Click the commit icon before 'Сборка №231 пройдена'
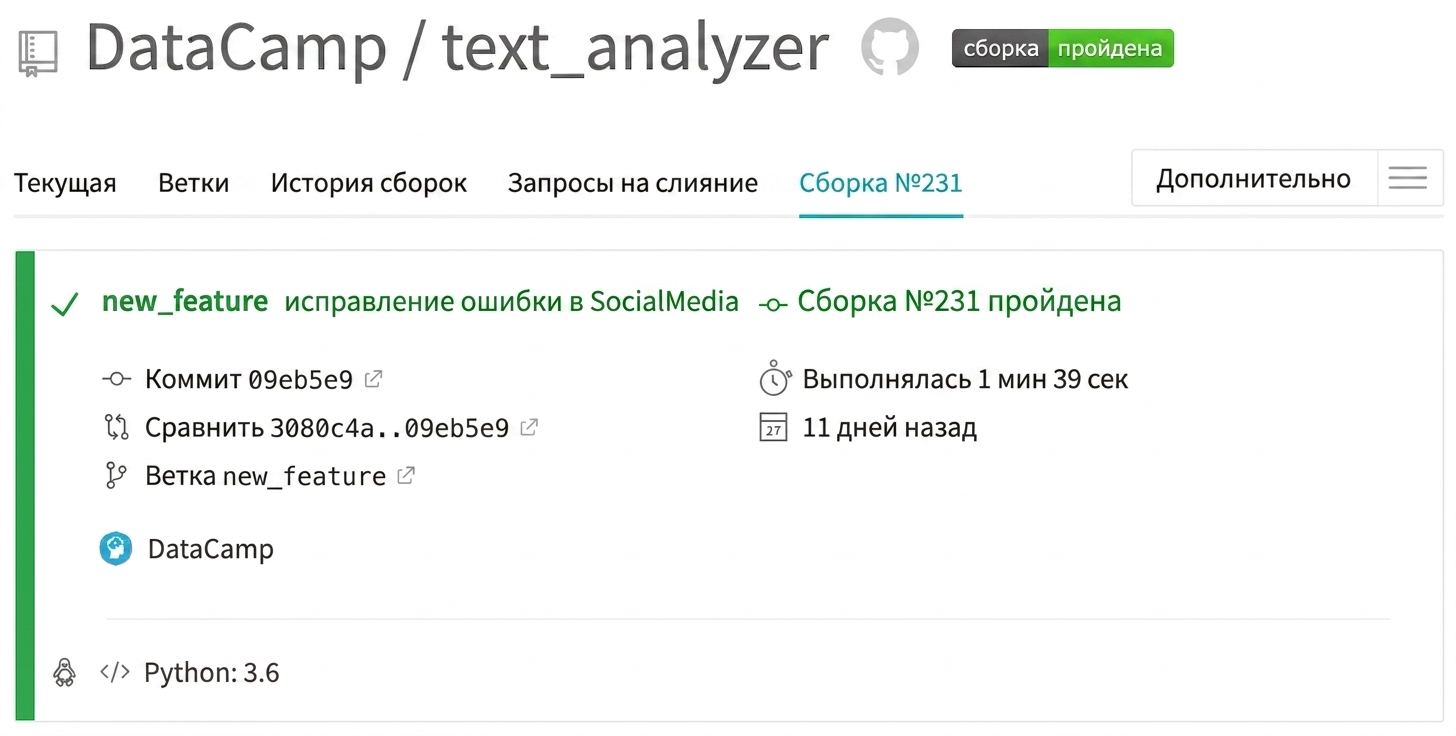1456x736 pixels. [x=774, y=303]
